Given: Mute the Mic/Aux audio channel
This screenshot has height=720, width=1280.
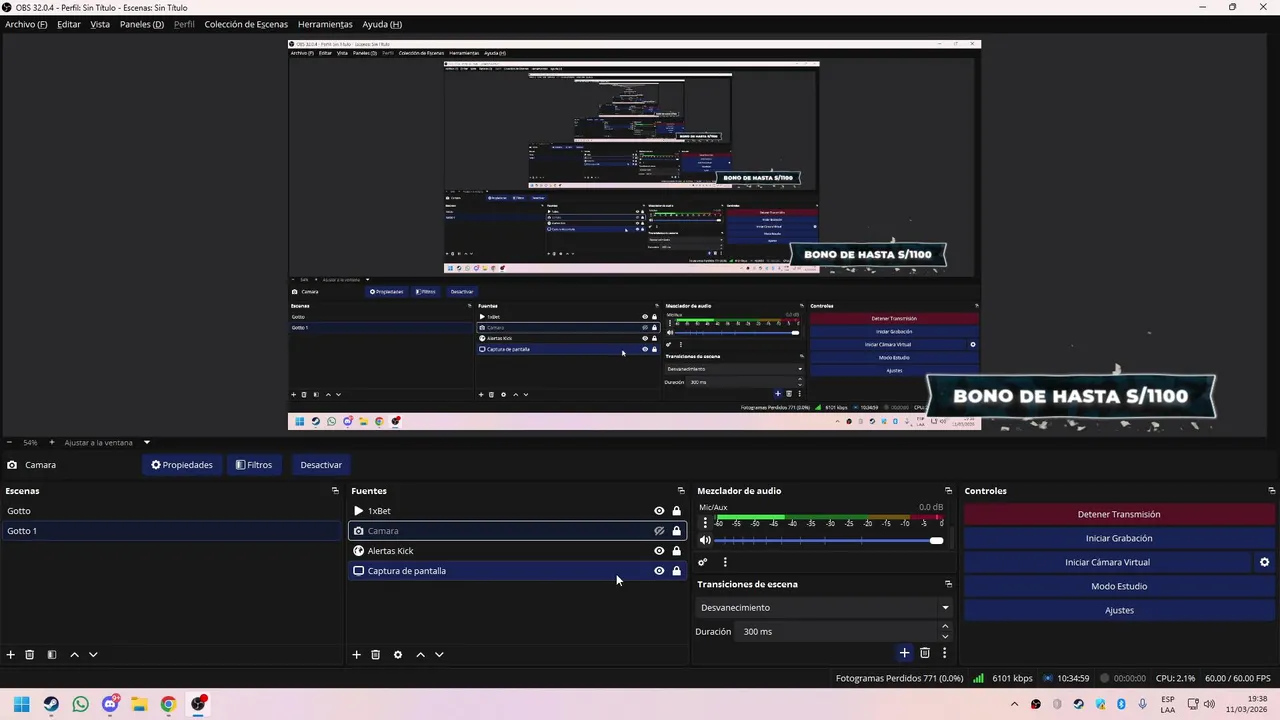Looking at the screenshot, I should pos(705,540).
